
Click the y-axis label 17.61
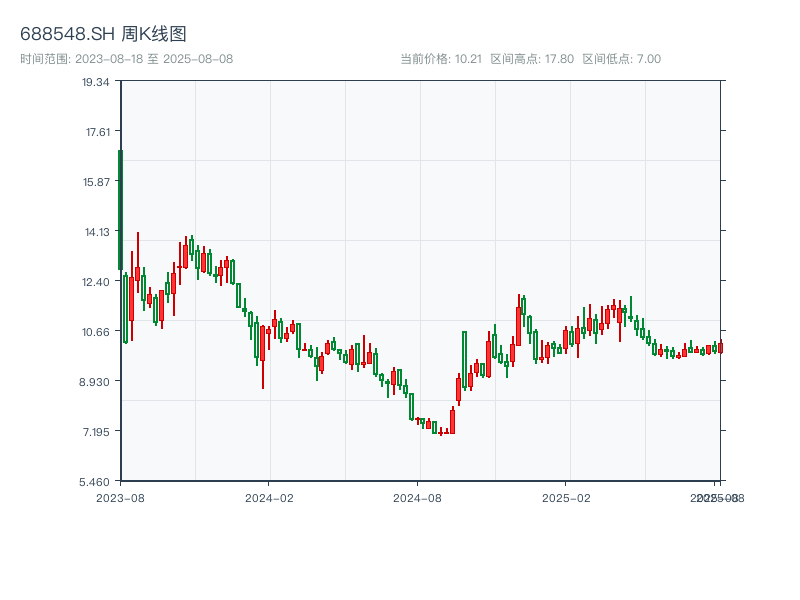(98, 132)
